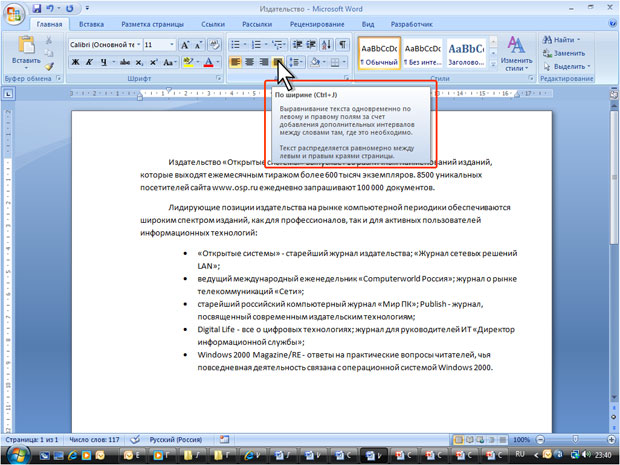Click the Русский (Россия) language indicator
This screenshot has width=620, height=465.
(176, 439)
